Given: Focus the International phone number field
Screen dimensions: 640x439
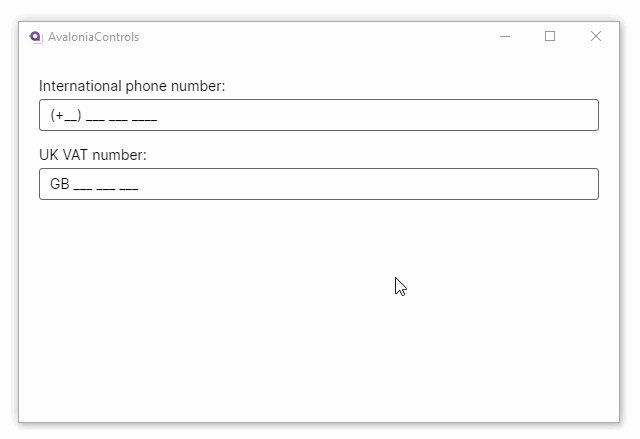Looking at the screenshot, I should [x=318, y=115].
